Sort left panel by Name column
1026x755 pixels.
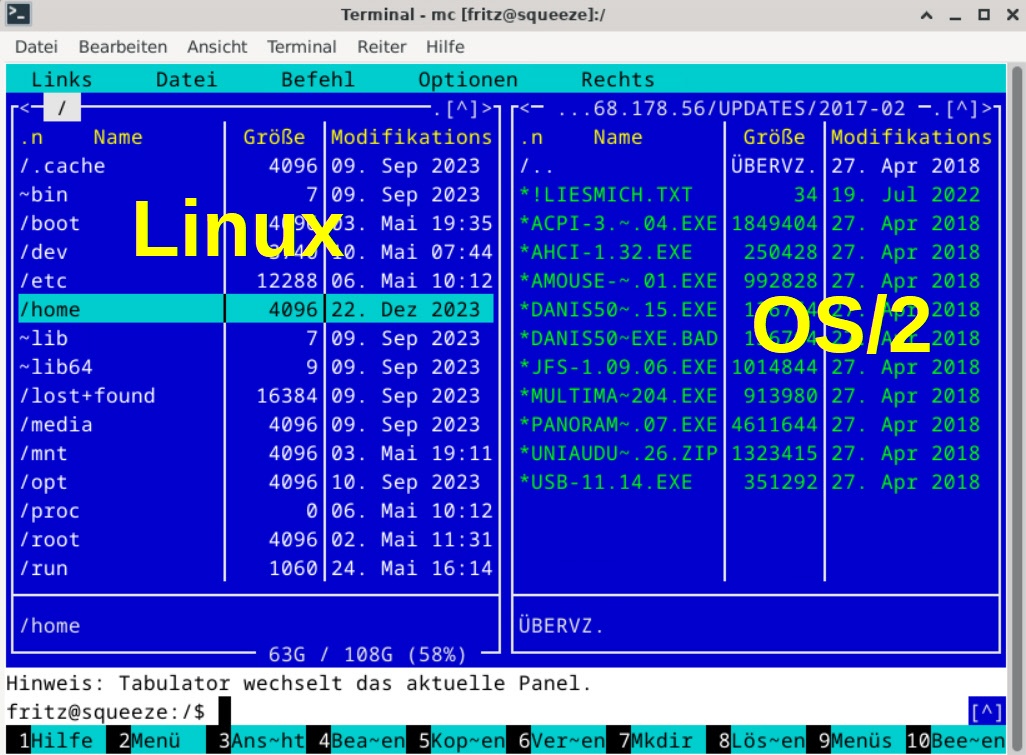(x=118, y=137)
